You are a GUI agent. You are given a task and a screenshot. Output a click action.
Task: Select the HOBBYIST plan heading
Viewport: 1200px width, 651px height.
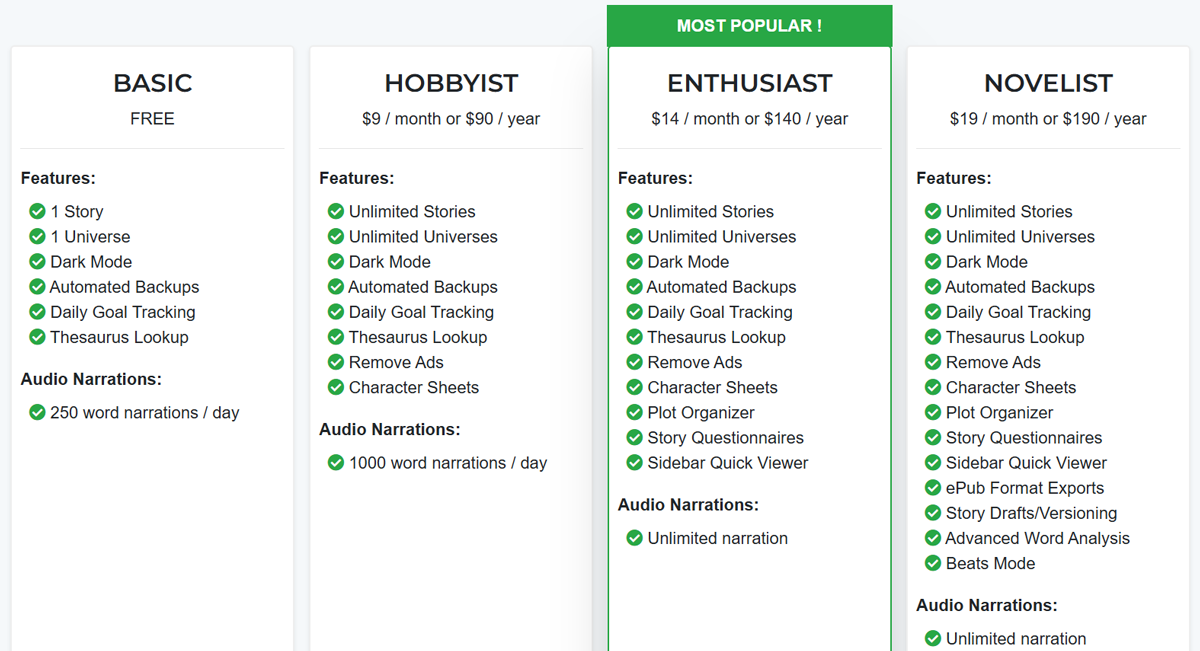(451, 83)
